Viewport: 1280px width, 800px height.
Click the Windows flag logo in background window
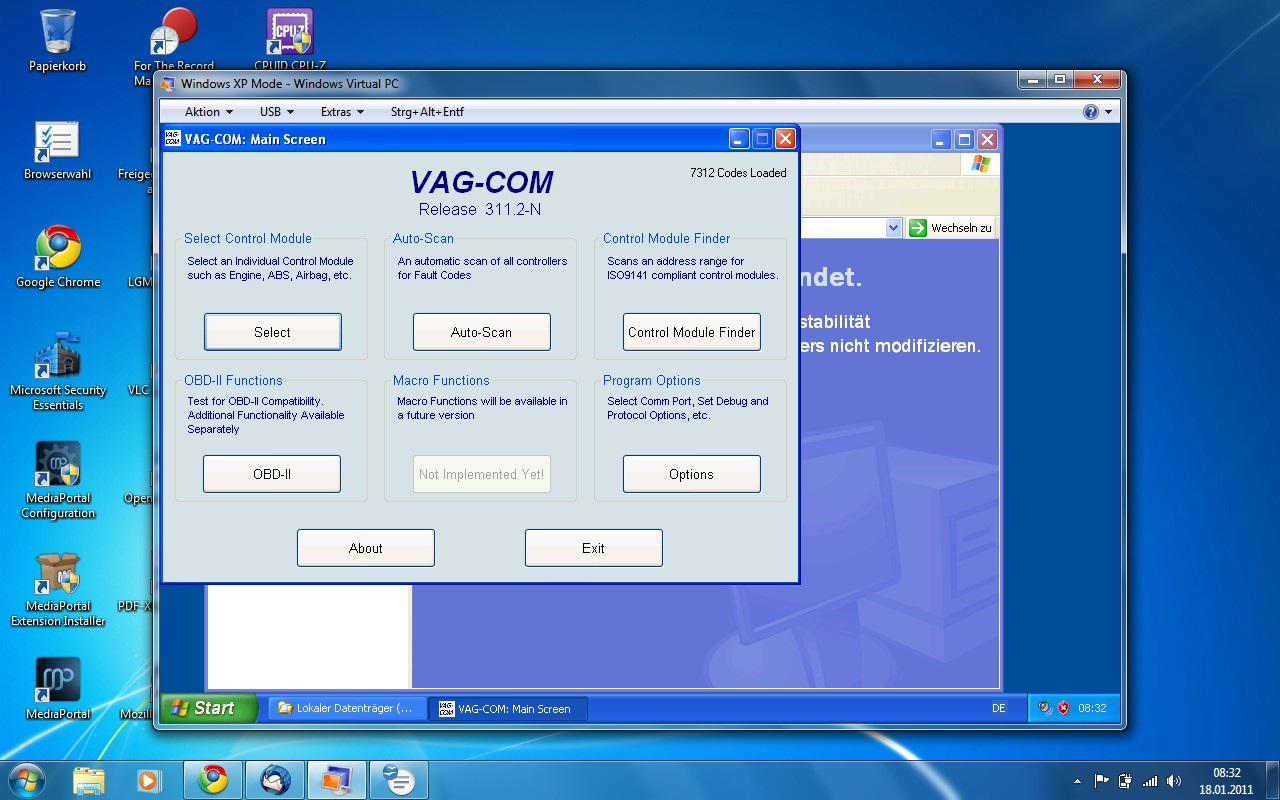pyautogui.click(x=980, y=164)
